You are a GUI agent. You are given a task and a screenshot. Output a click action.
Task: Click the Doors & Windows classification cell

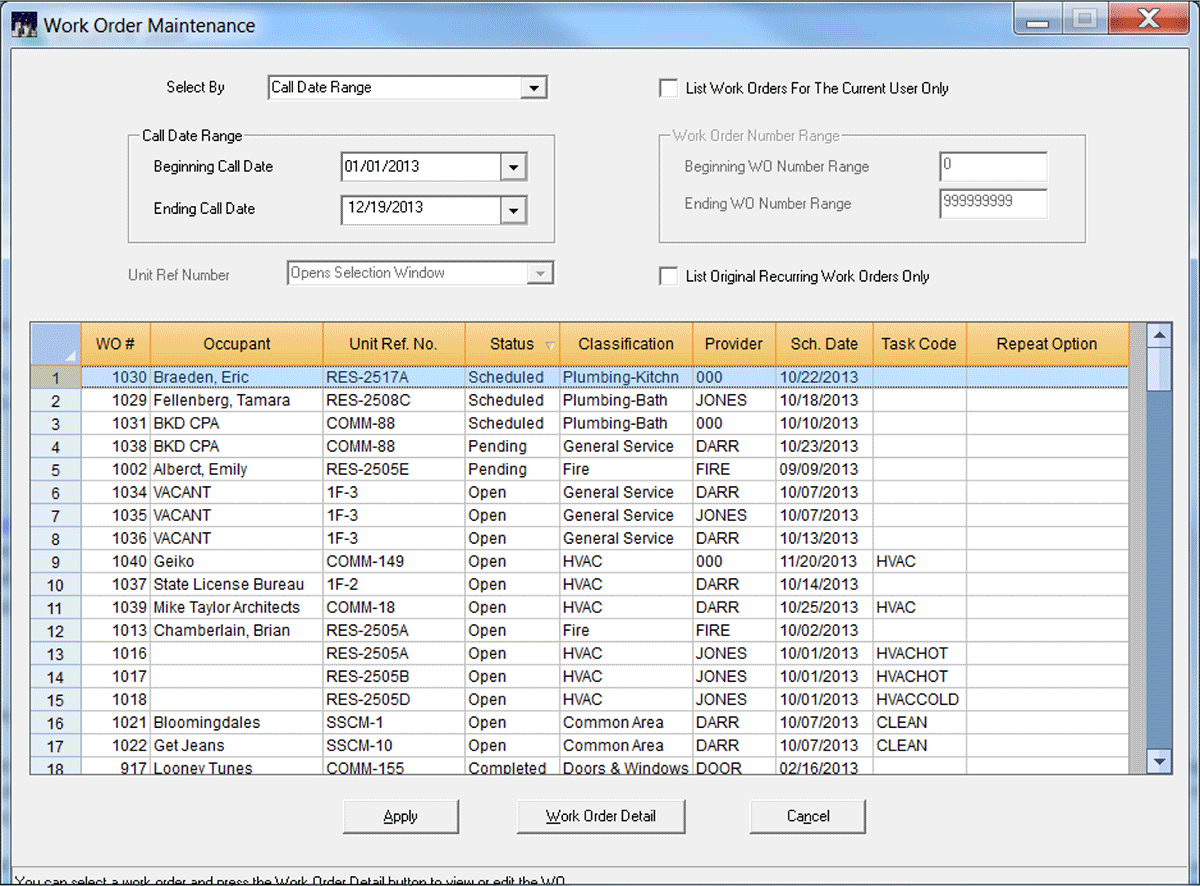pos(626,767)
